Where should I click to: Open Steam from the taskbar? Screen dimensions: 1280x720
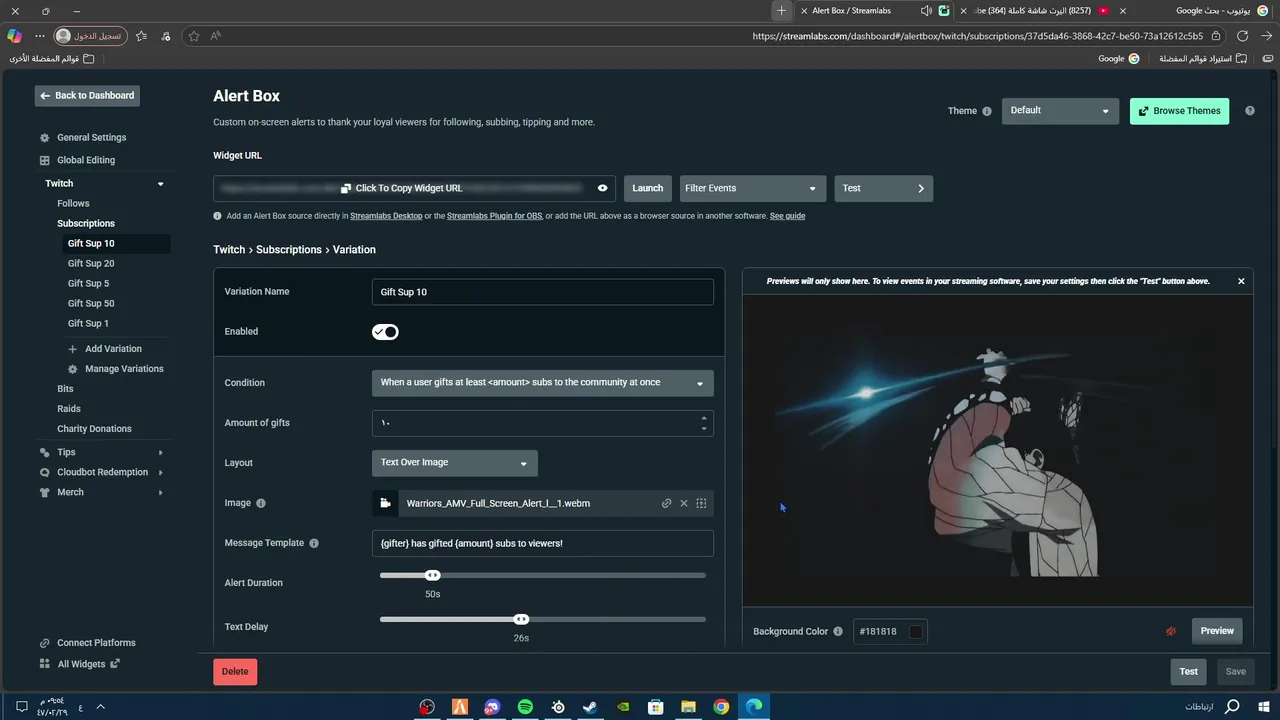click(x=590, y=707)
